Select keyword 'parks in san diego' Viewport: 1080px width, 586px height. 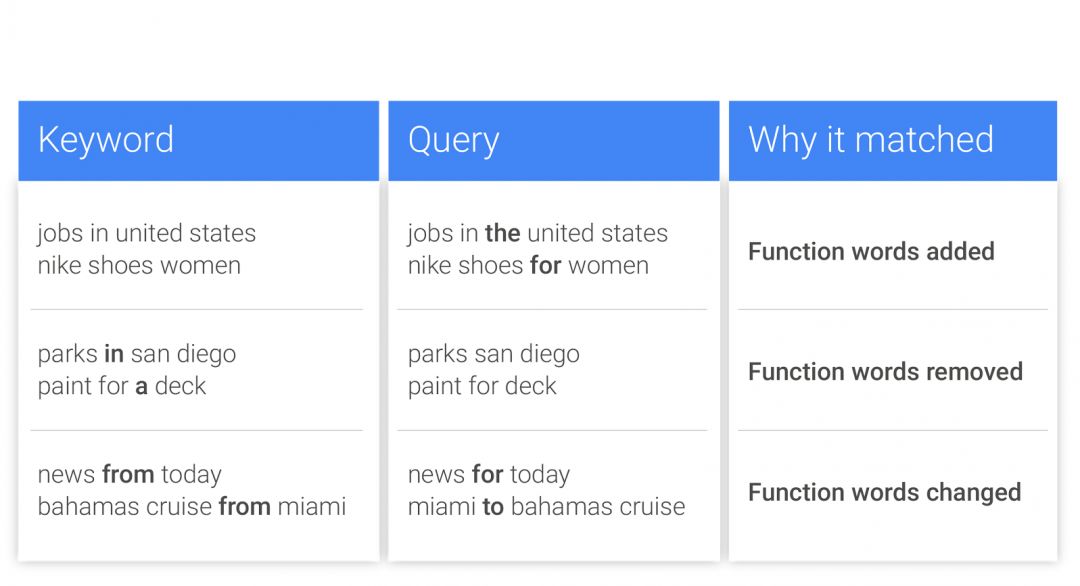pyautogui.click(x=137, y=354)
